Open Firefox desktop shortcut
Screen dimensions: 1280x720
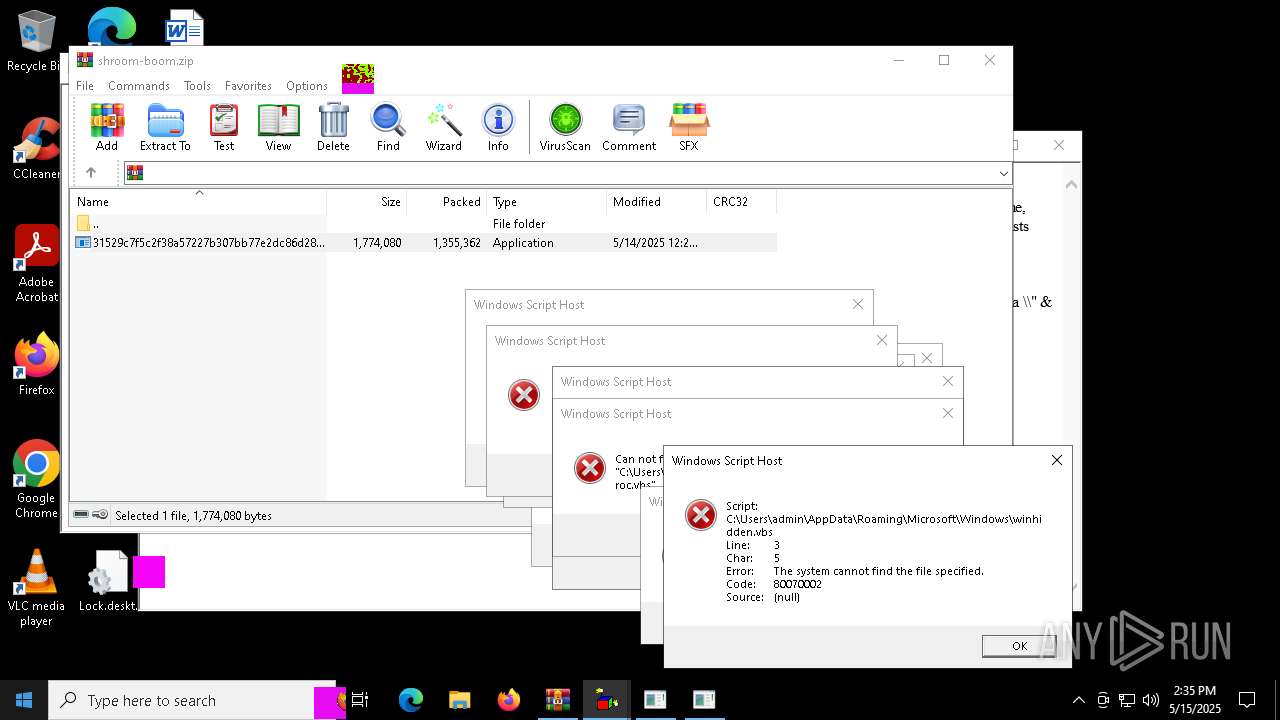click(x=36, y=365)
